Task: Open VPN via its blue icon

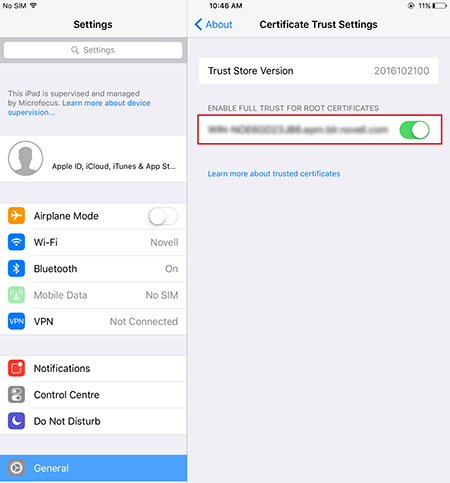Action: 16,321
